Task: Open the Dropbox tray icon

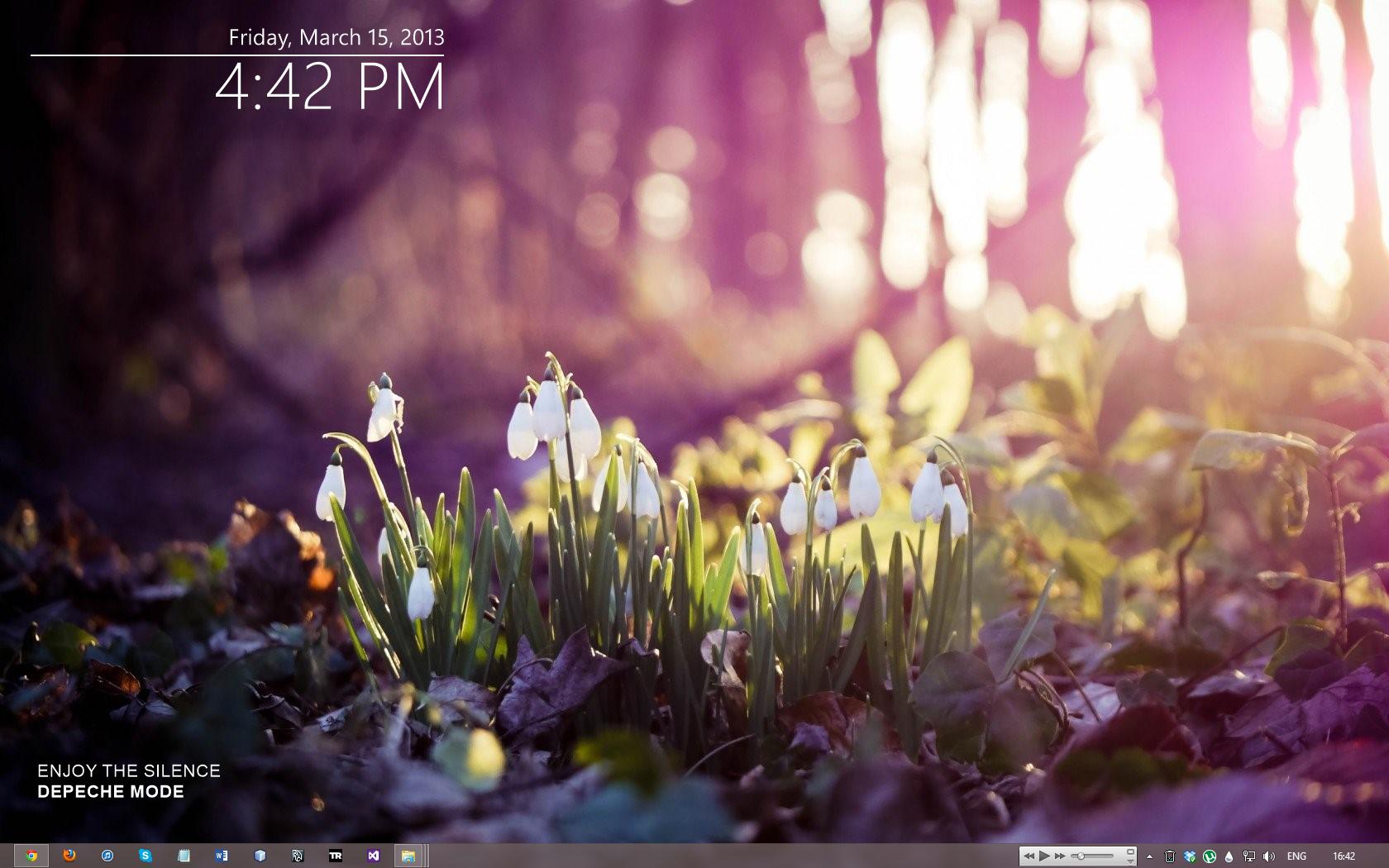Action: tap(1190, 856)
